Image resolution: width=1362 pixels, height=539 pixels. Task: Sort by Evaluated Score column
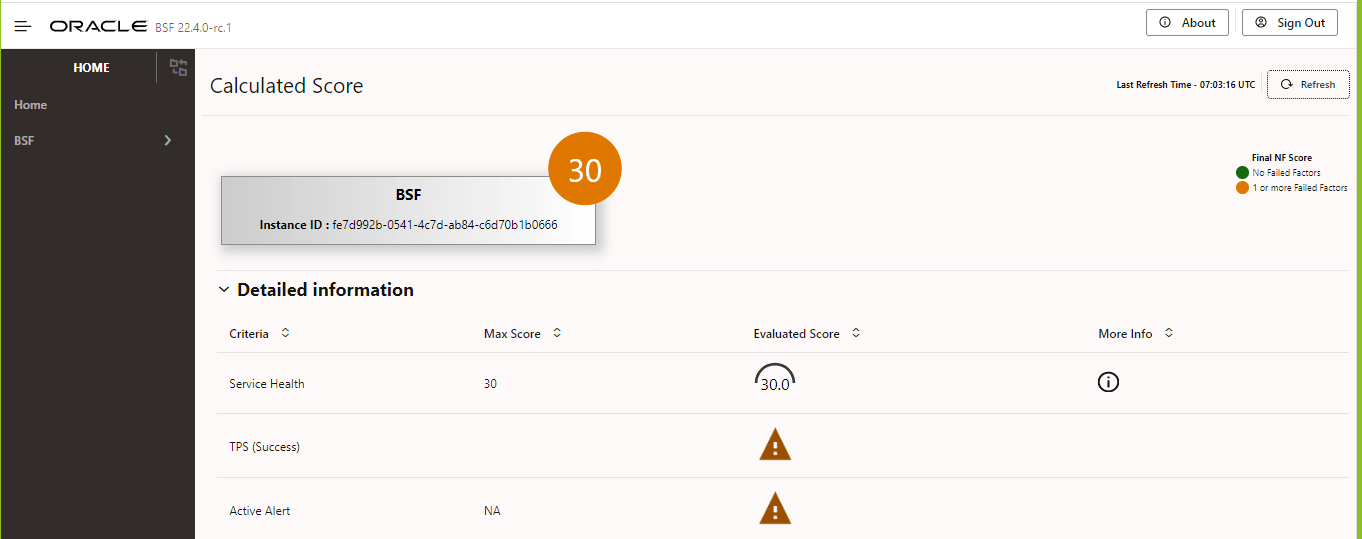(856, 333)
